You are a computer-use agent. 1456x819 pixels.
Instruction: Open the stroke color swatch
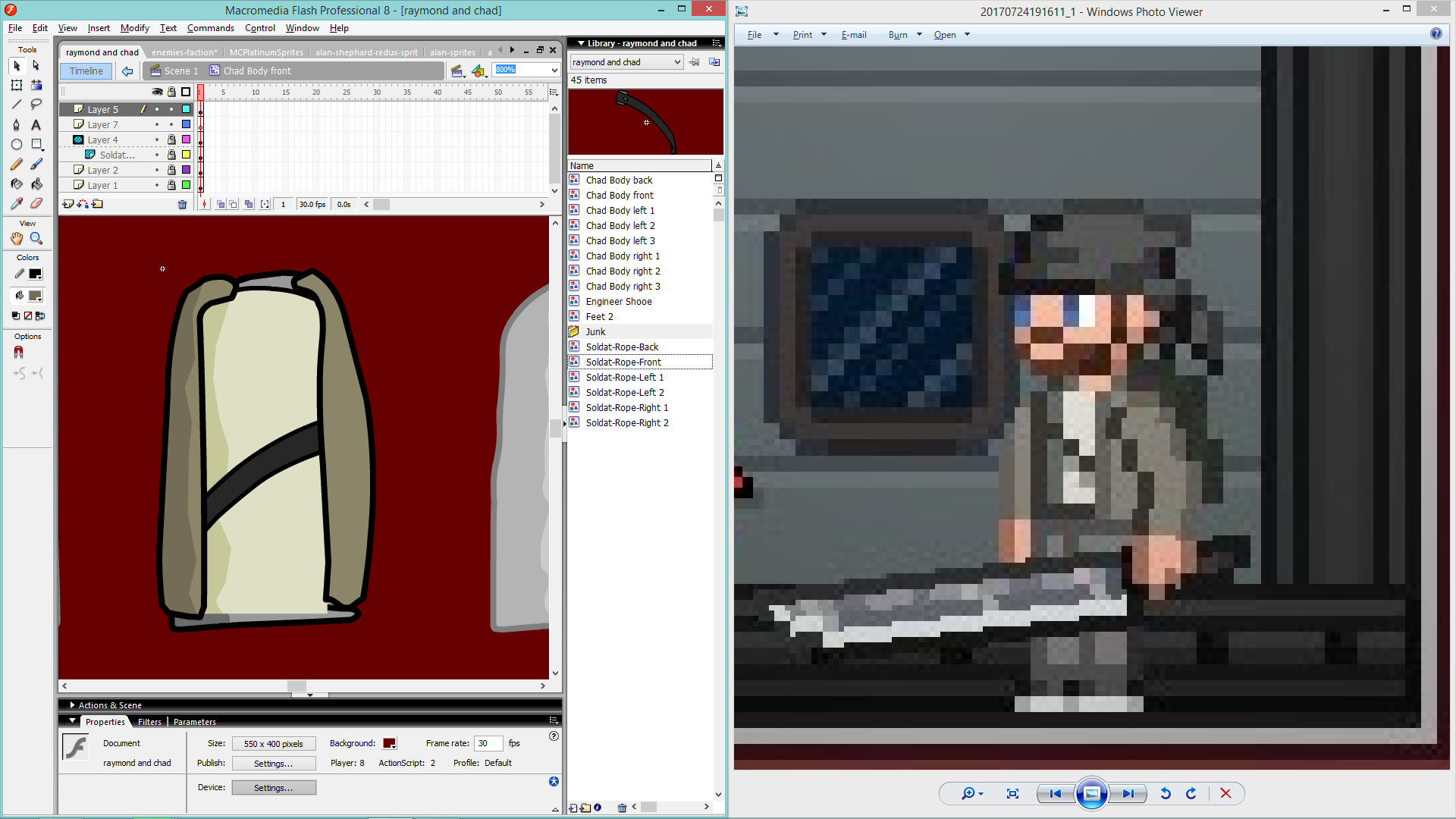pos(35,274)
